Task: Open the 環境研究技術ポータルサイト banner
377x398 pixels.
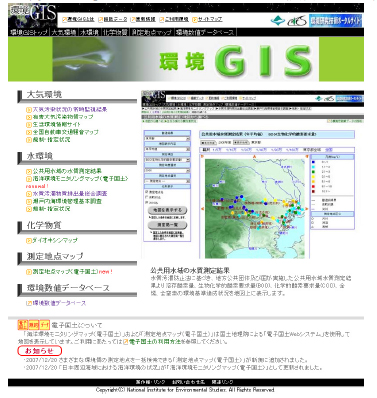Action: tap(335, 21)
